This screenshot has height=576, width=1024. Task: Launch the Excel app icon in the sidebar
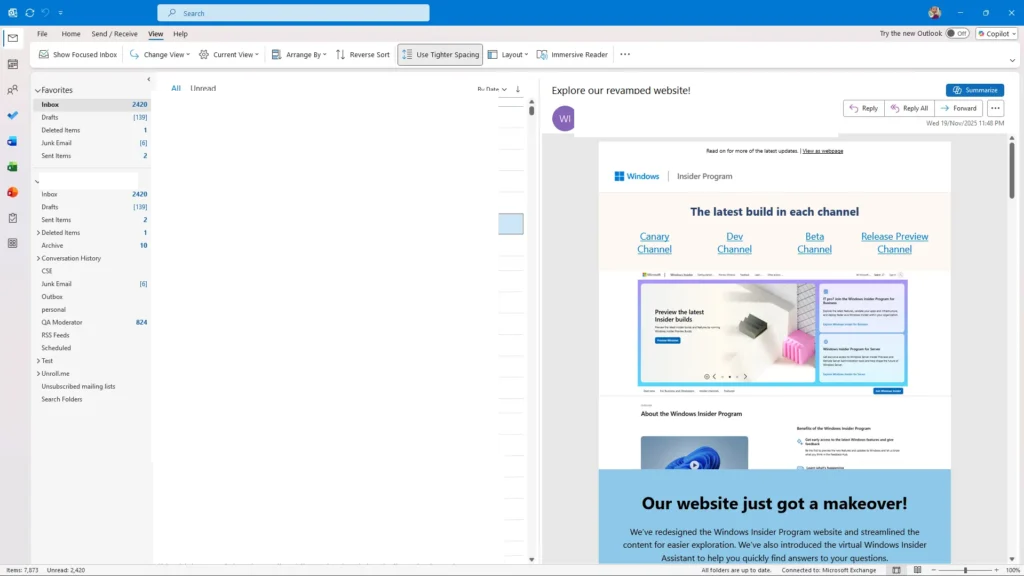pyautogui.click(x=12, y=167)
